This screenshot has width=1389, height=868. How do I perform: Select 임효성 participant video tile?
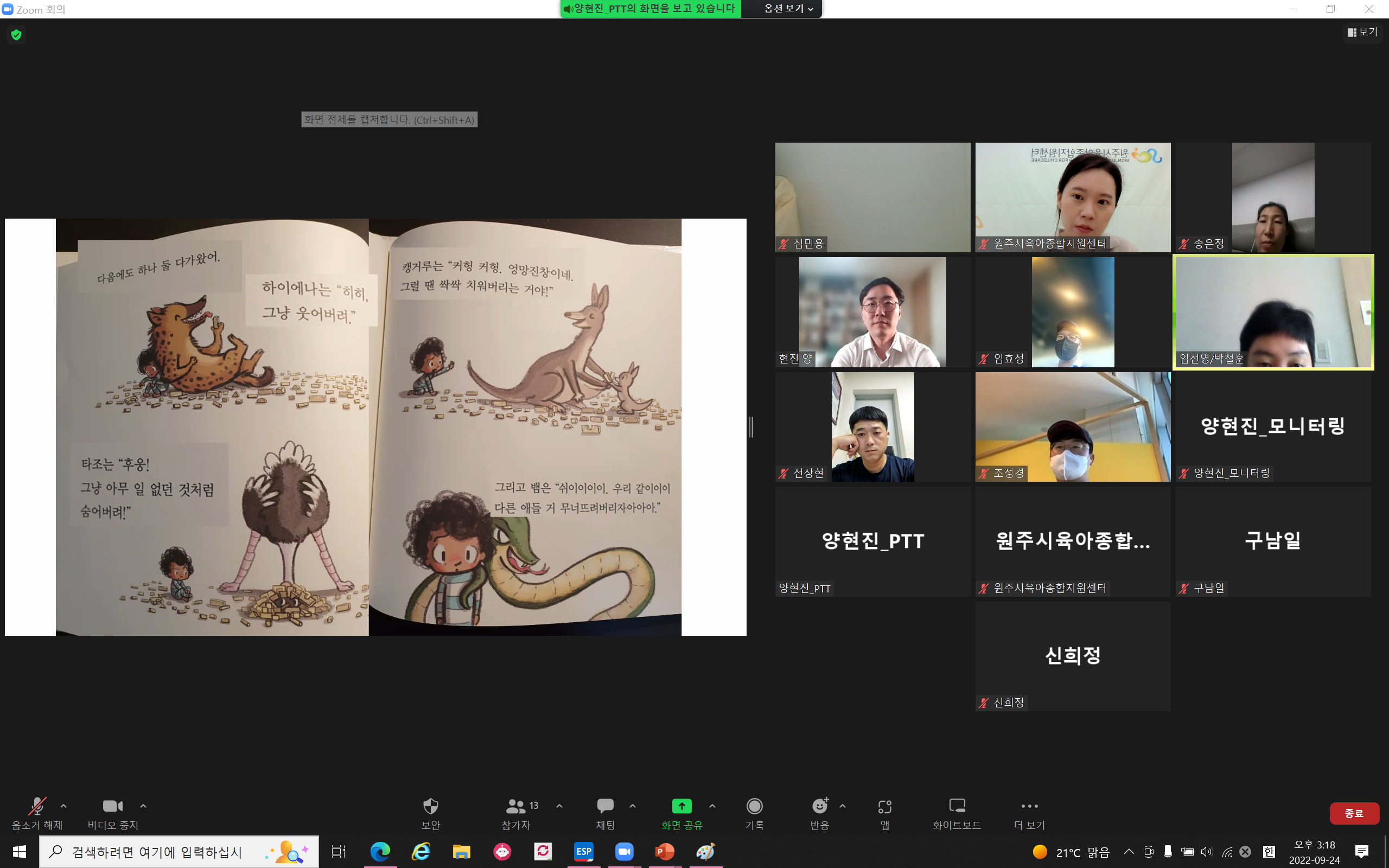(x=1073, y=312)
